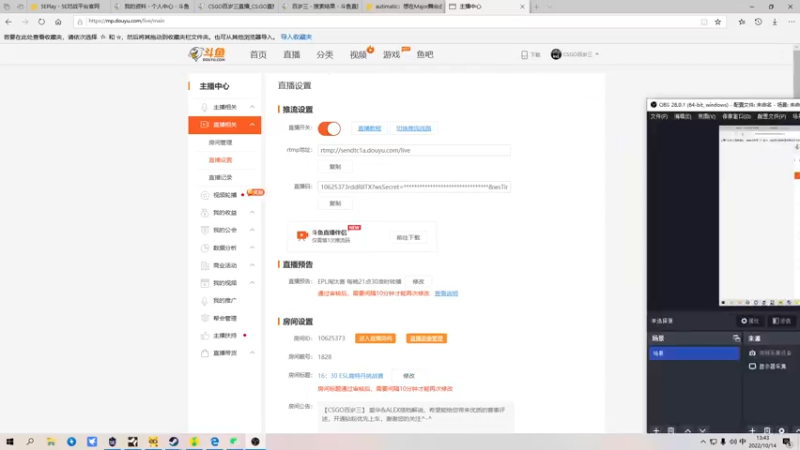Open 房间管理 in the sidebar
The image size is (800, 450).
point(220,142)
